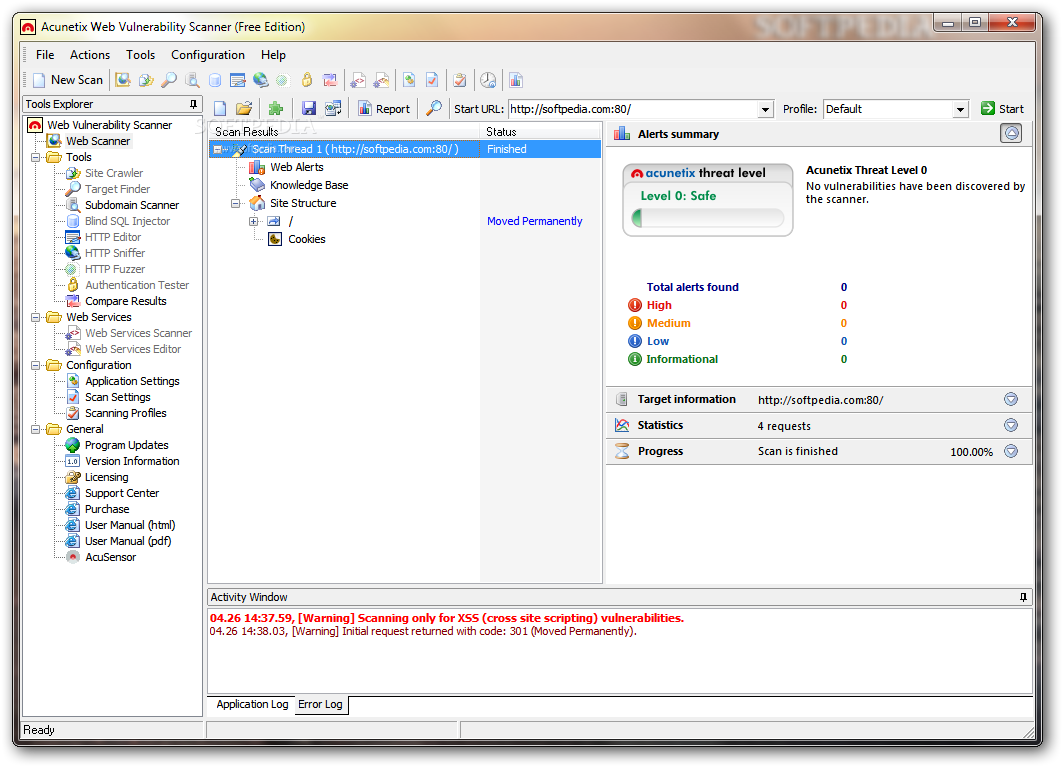This screenshot has height=767, width=1063.
Task: Open the Web Scanner toolbar icon
Action: (123, 80)
